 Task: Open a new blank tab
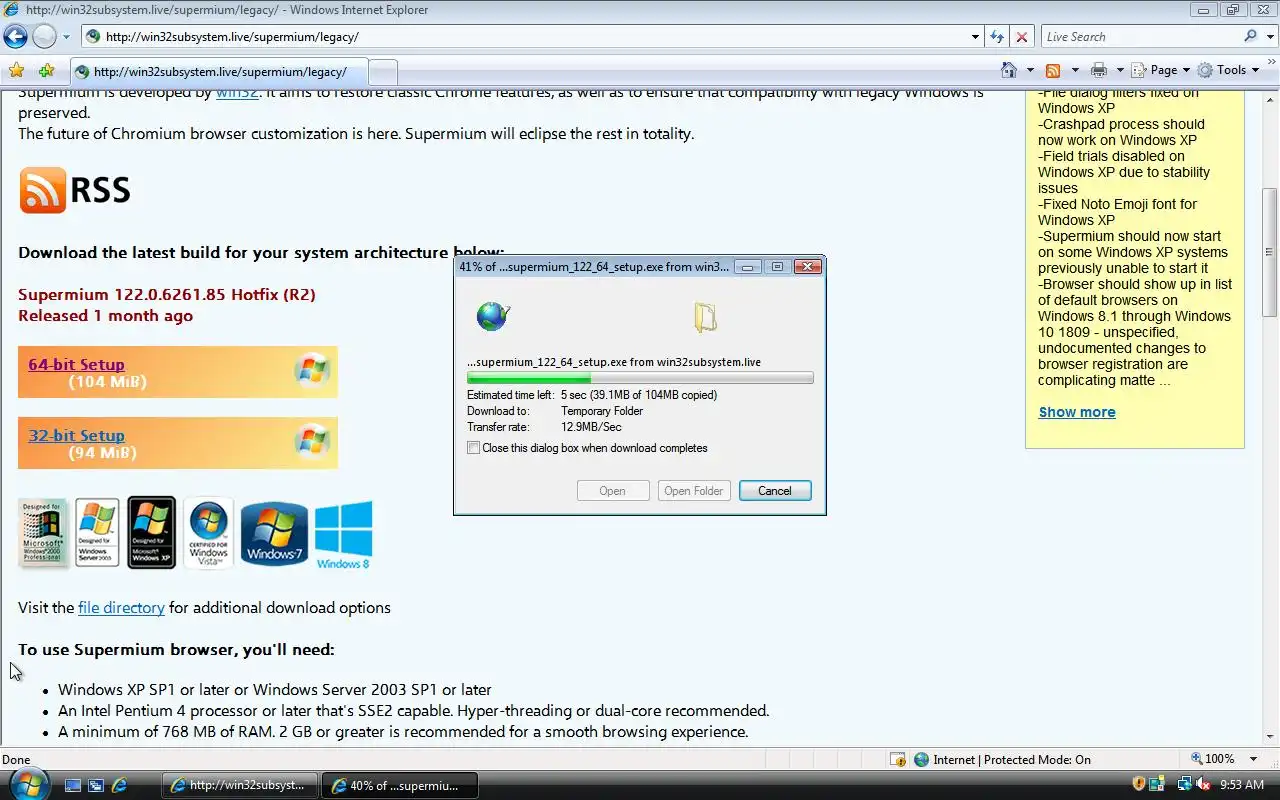383,71
